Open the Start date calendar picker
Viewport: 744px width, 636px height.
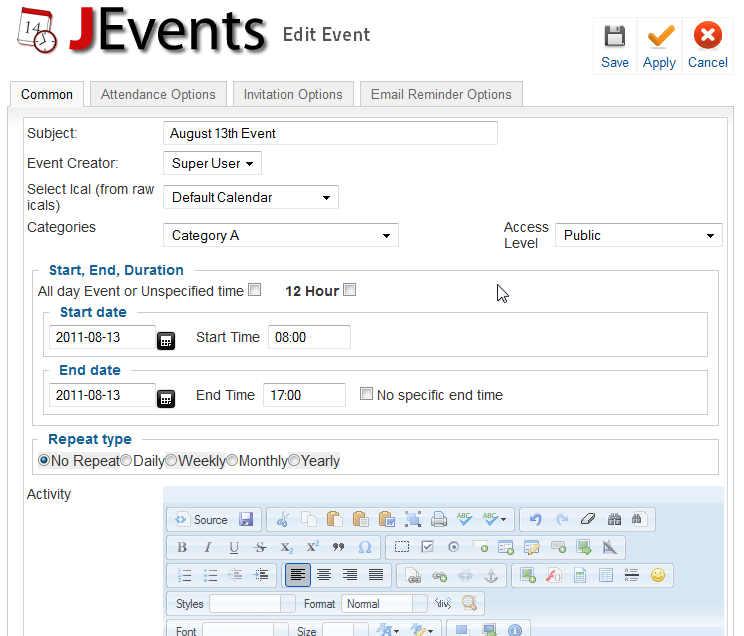[x=166, y=341]
